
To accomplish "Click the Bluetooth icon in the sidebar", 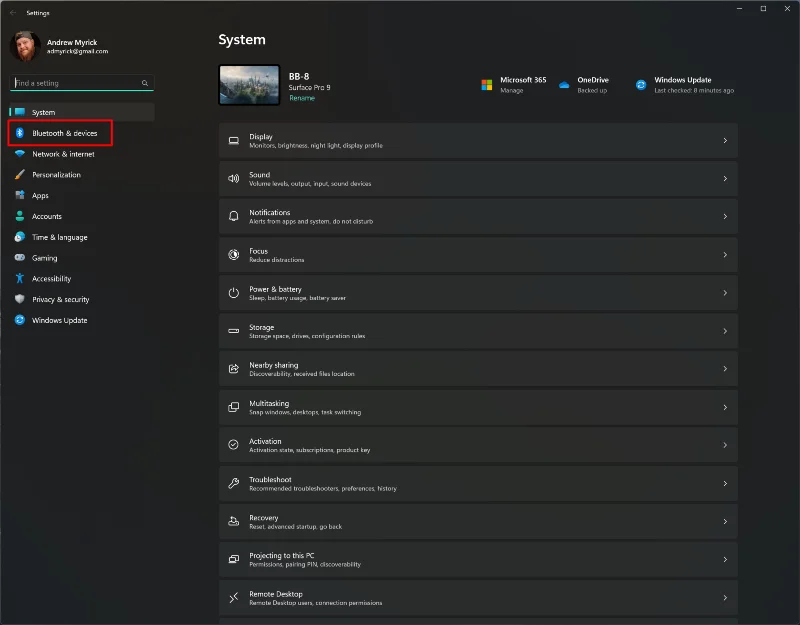I will coord(20,133).
